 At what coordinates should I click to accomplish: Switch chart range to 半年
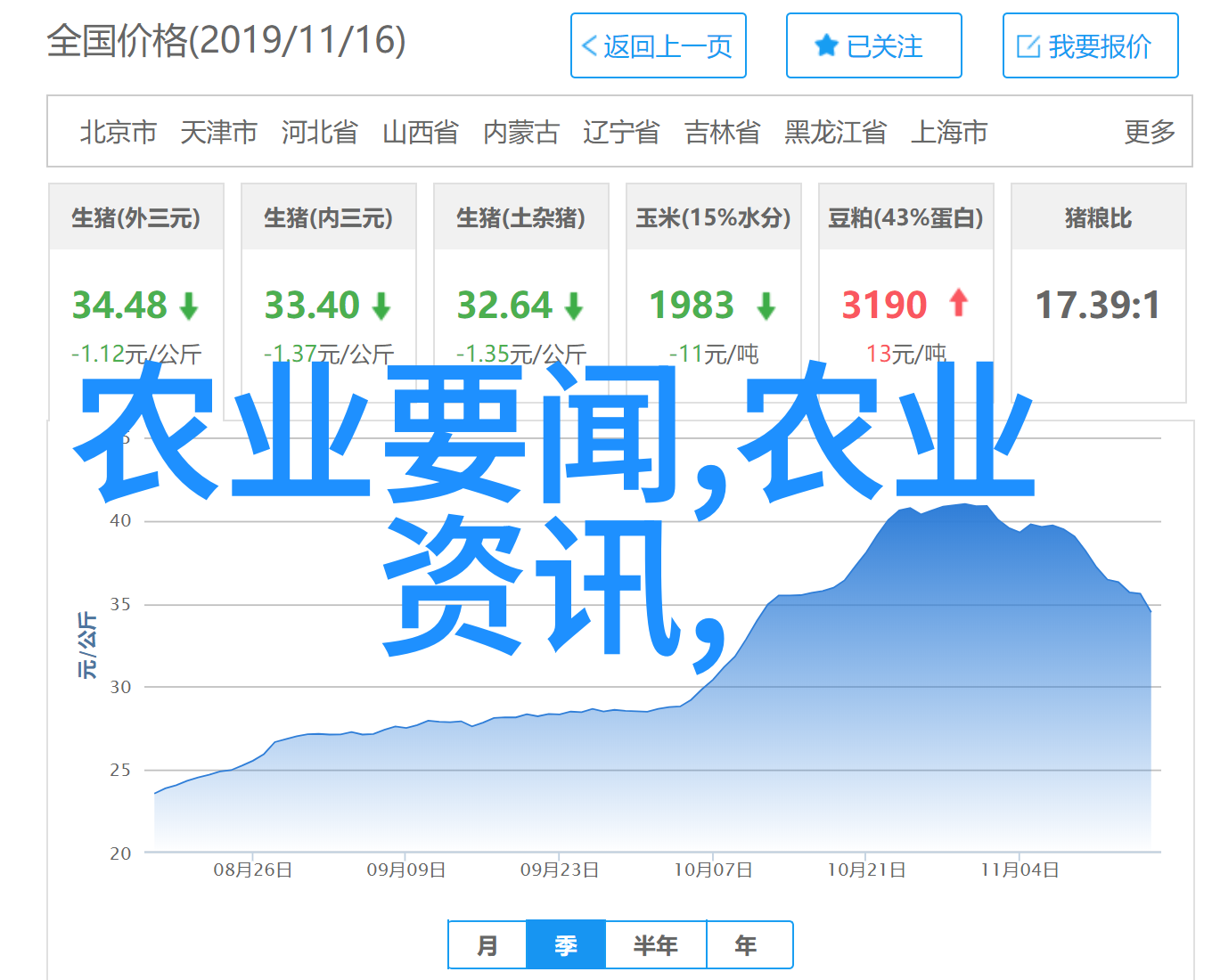656,944
